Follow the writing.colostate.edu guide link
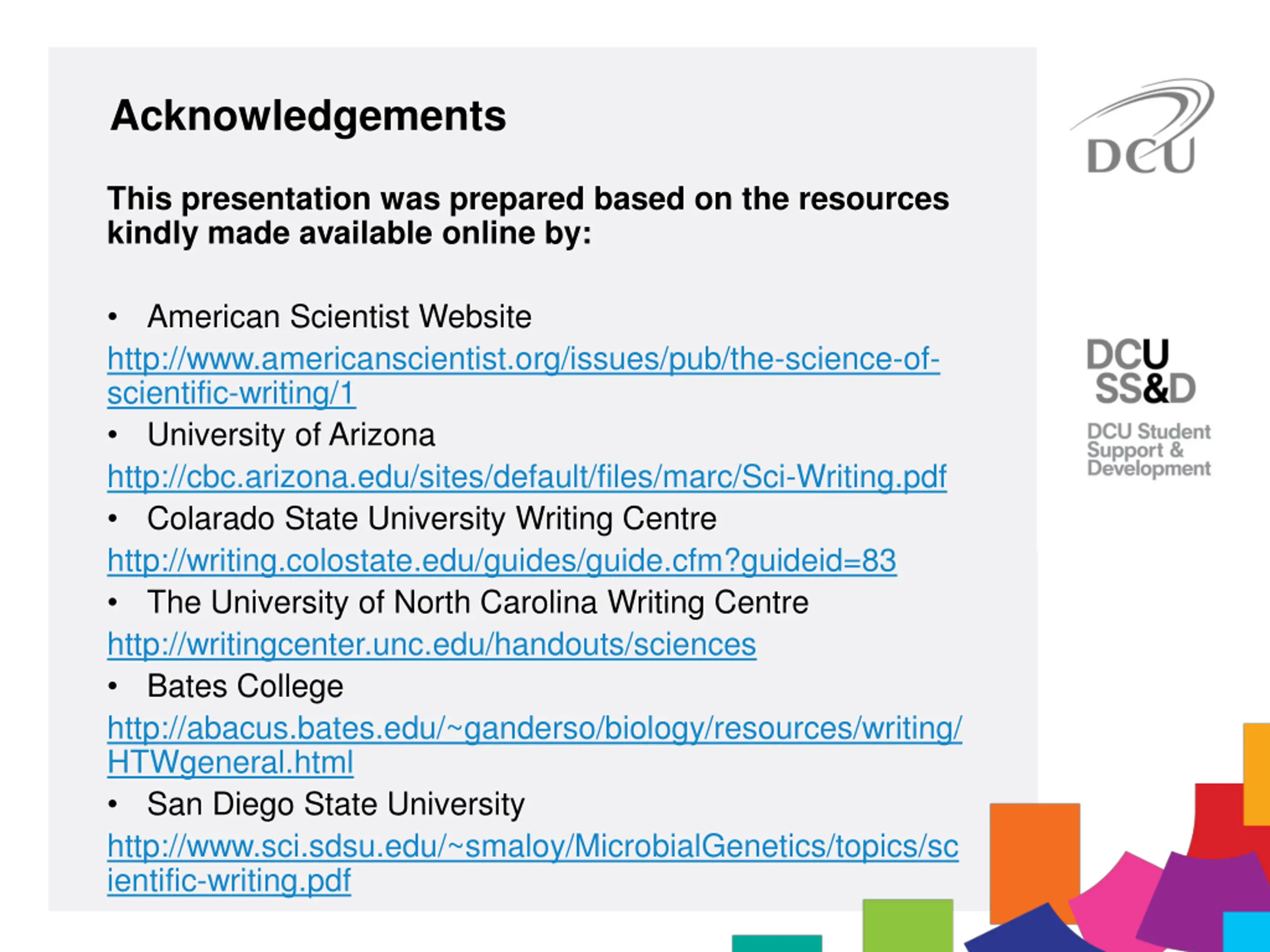Viewport: 1270px width, 952px height. pos(502,561)
